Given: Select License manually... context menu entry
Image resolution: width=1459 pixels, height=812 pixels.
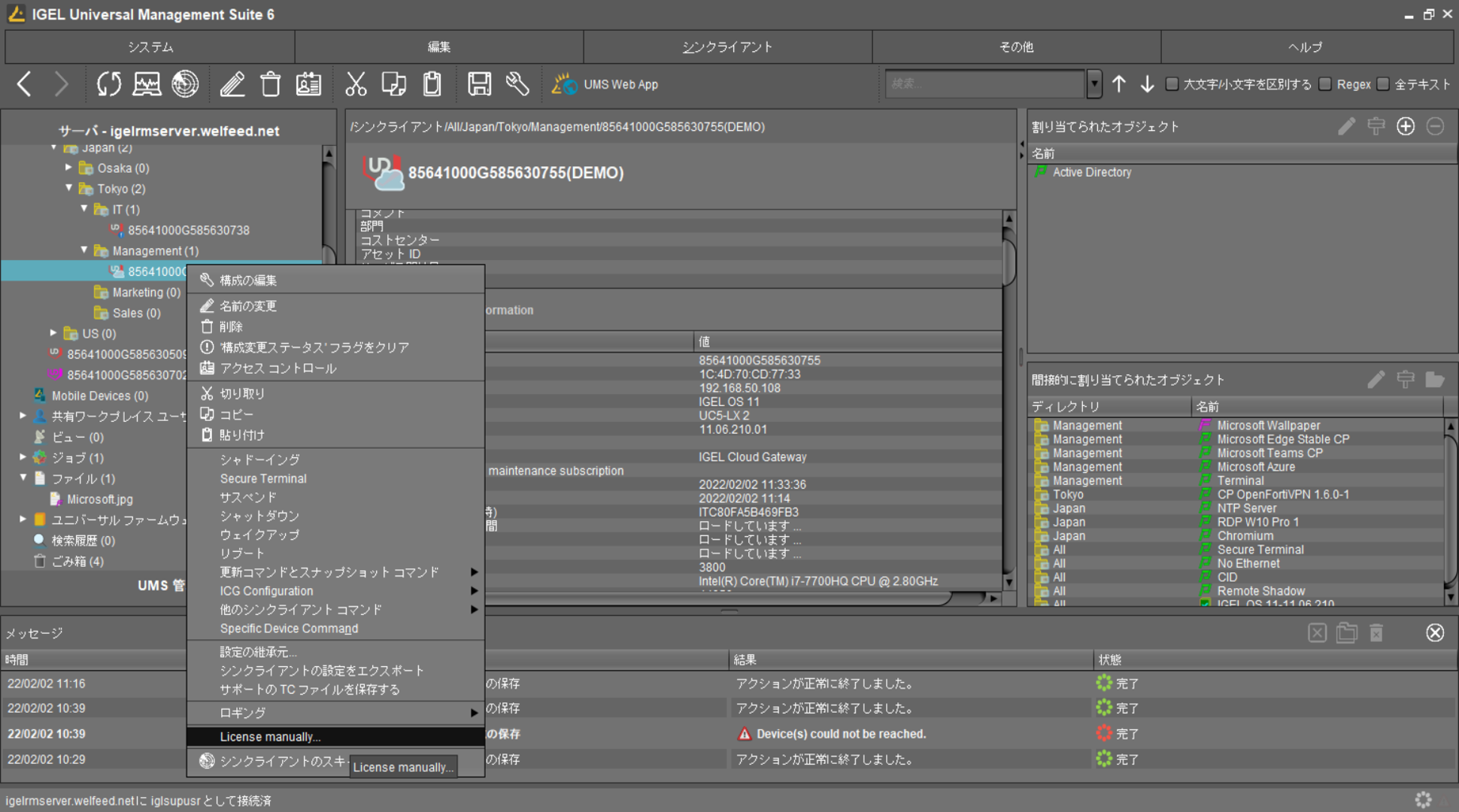Looking at the screenshot, I should pos(270,737).
